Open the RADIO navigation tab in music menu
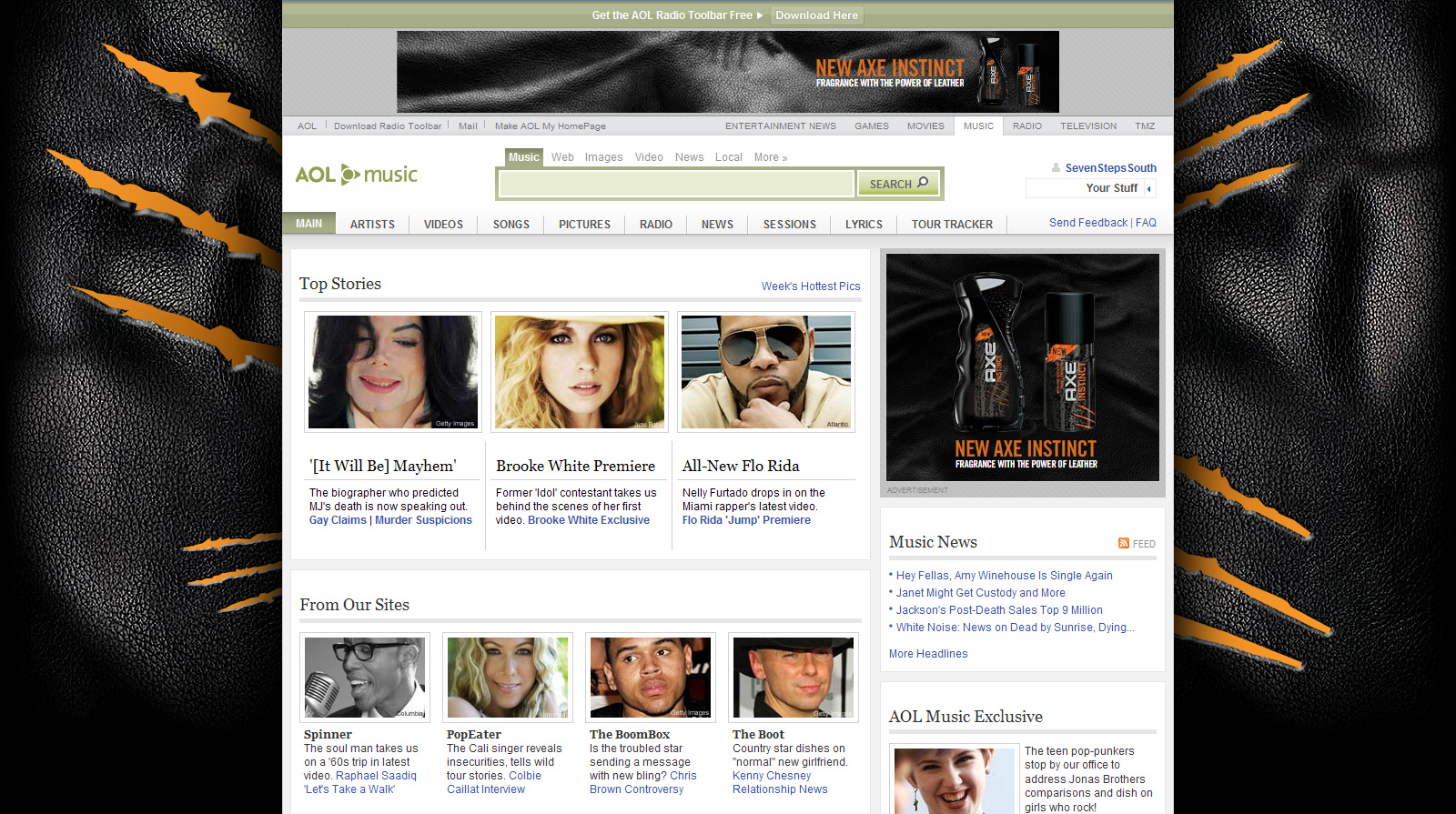The width and height of the screenshot is (1456, 814). tap(656, 224)
